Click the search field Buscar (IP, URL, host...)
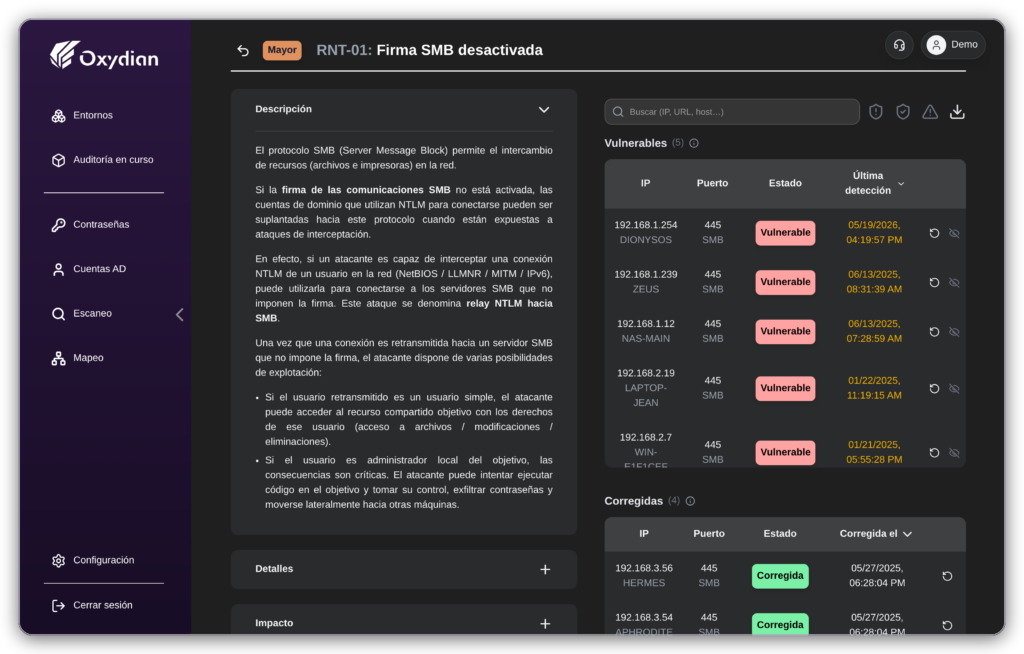The width and height of the screenshot is (1024, 654). (732, 112)
